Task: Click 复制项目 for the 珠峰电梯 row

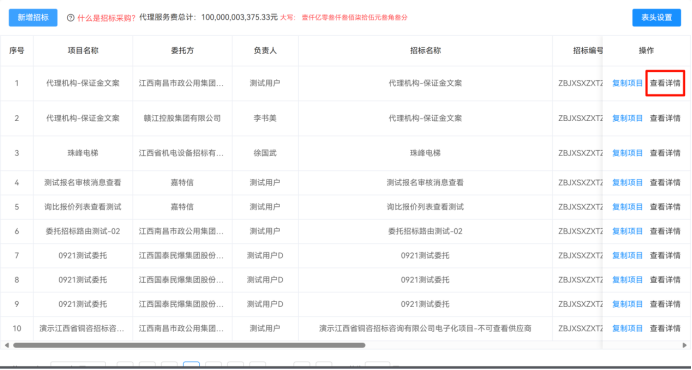Action: 627,153
